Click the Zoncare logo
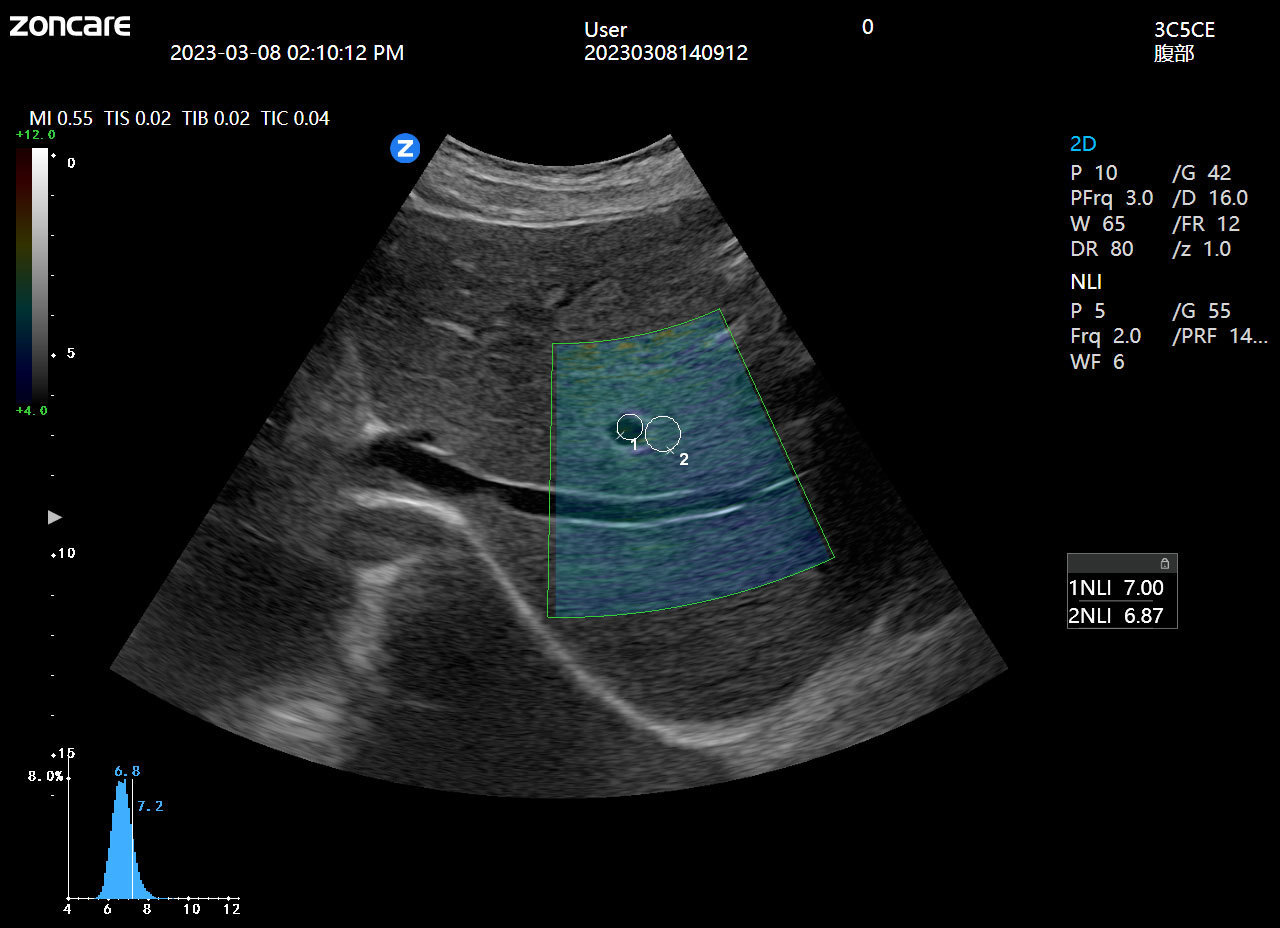The height and width of the screenshot is (928, 1280). point(70,26)
